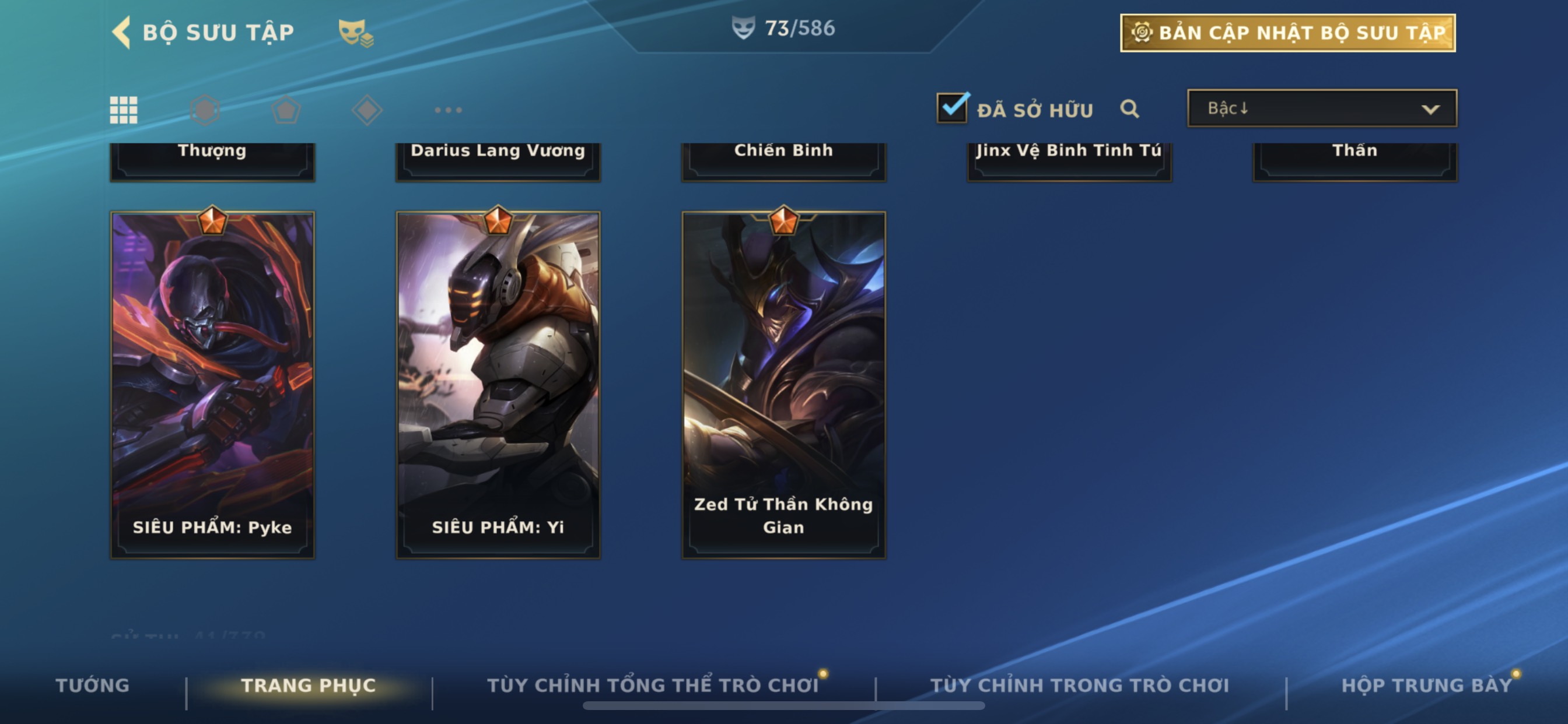Open the gold masks skin-set icon
The image size is (1568, 724).
point(356,33)
